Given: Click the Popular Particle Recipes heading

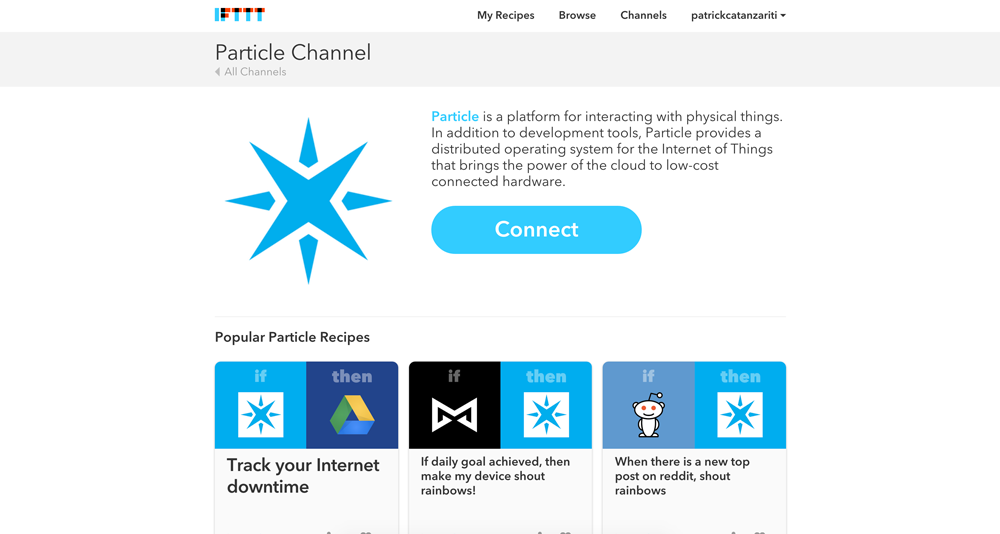Looking at the screenshot, I should [292, 337].
